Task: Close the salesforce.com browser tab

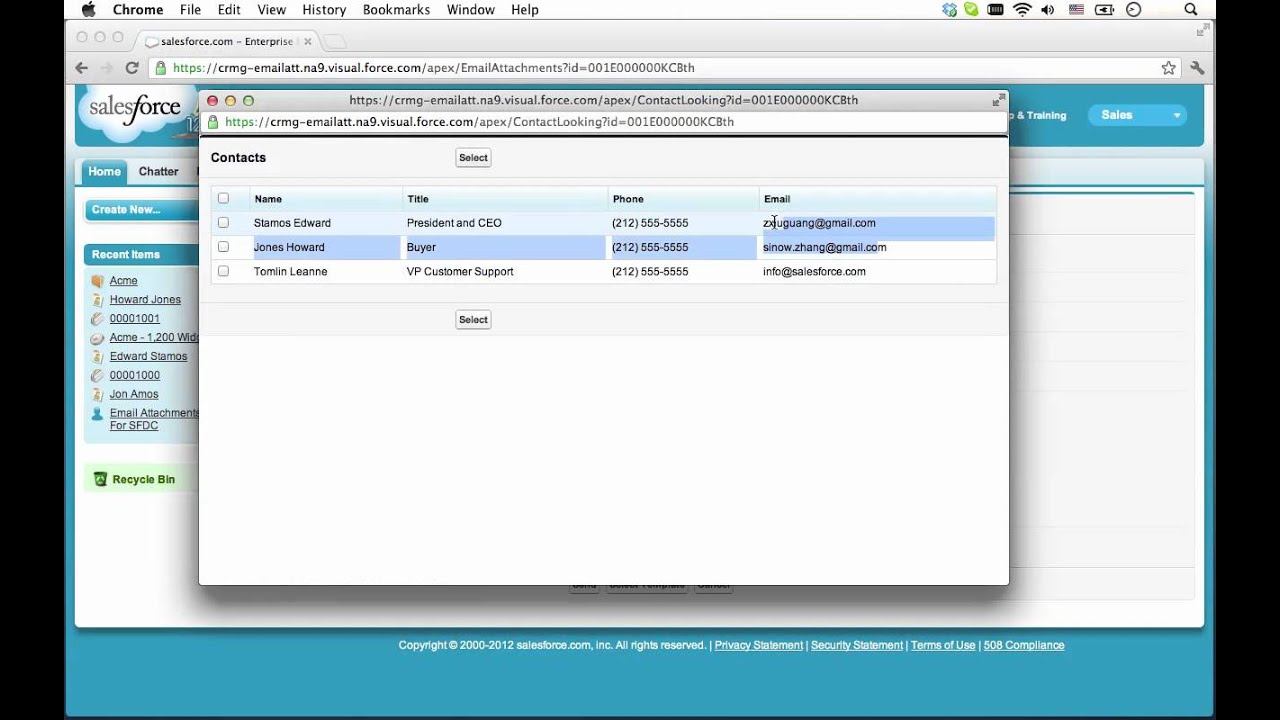Action: click(307, 41)
